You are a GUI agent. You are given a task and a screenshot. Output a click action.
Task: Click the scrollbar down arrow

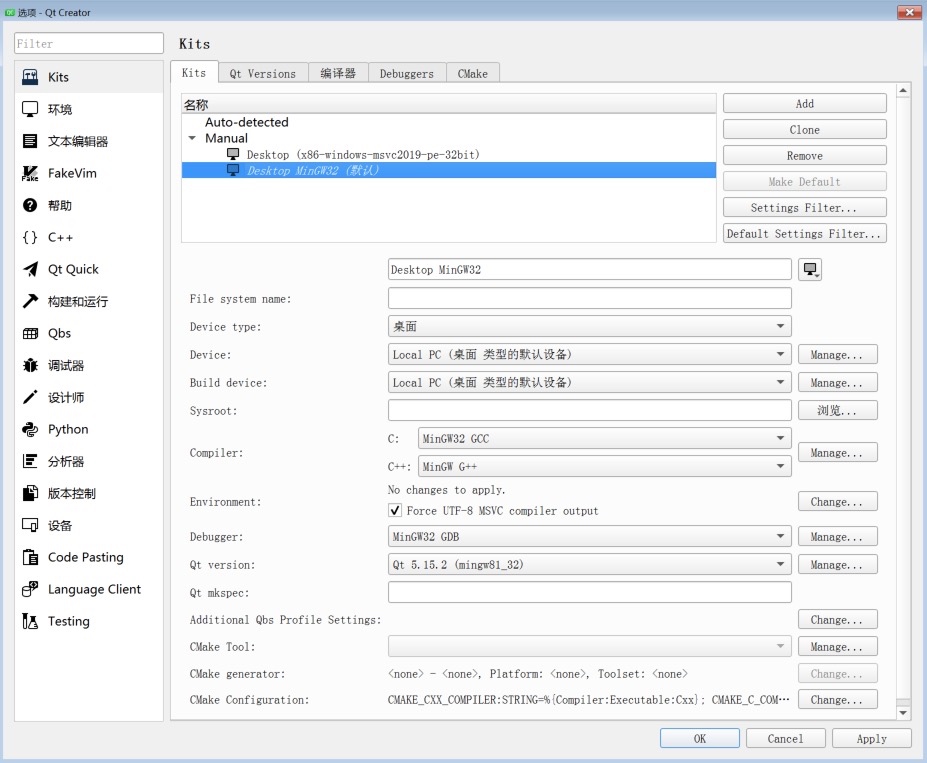pyautogui.click(x=903, y=713)
